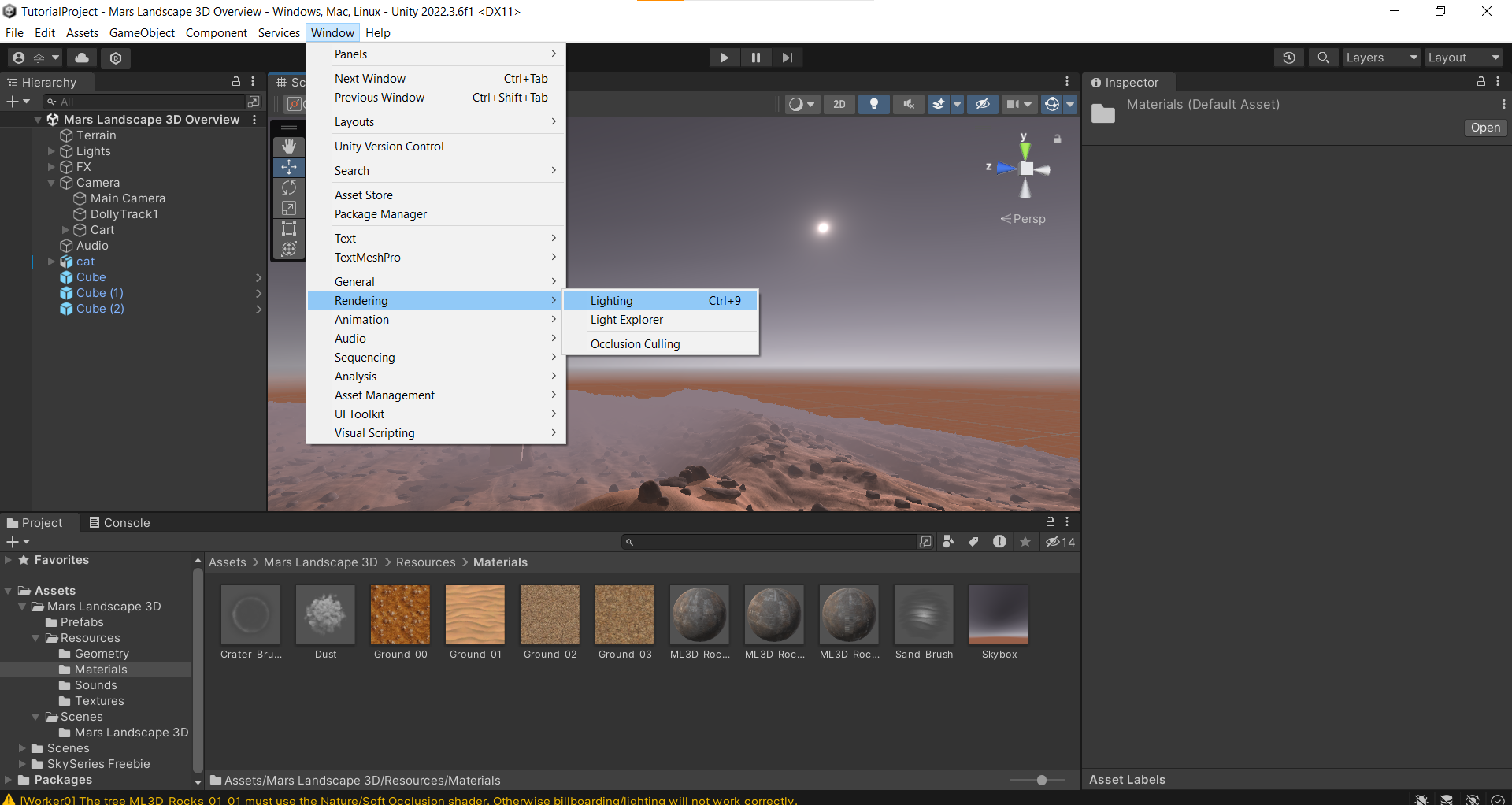Open the Scene view more options menu
1512x805 pixels.
coord(1067,82)
